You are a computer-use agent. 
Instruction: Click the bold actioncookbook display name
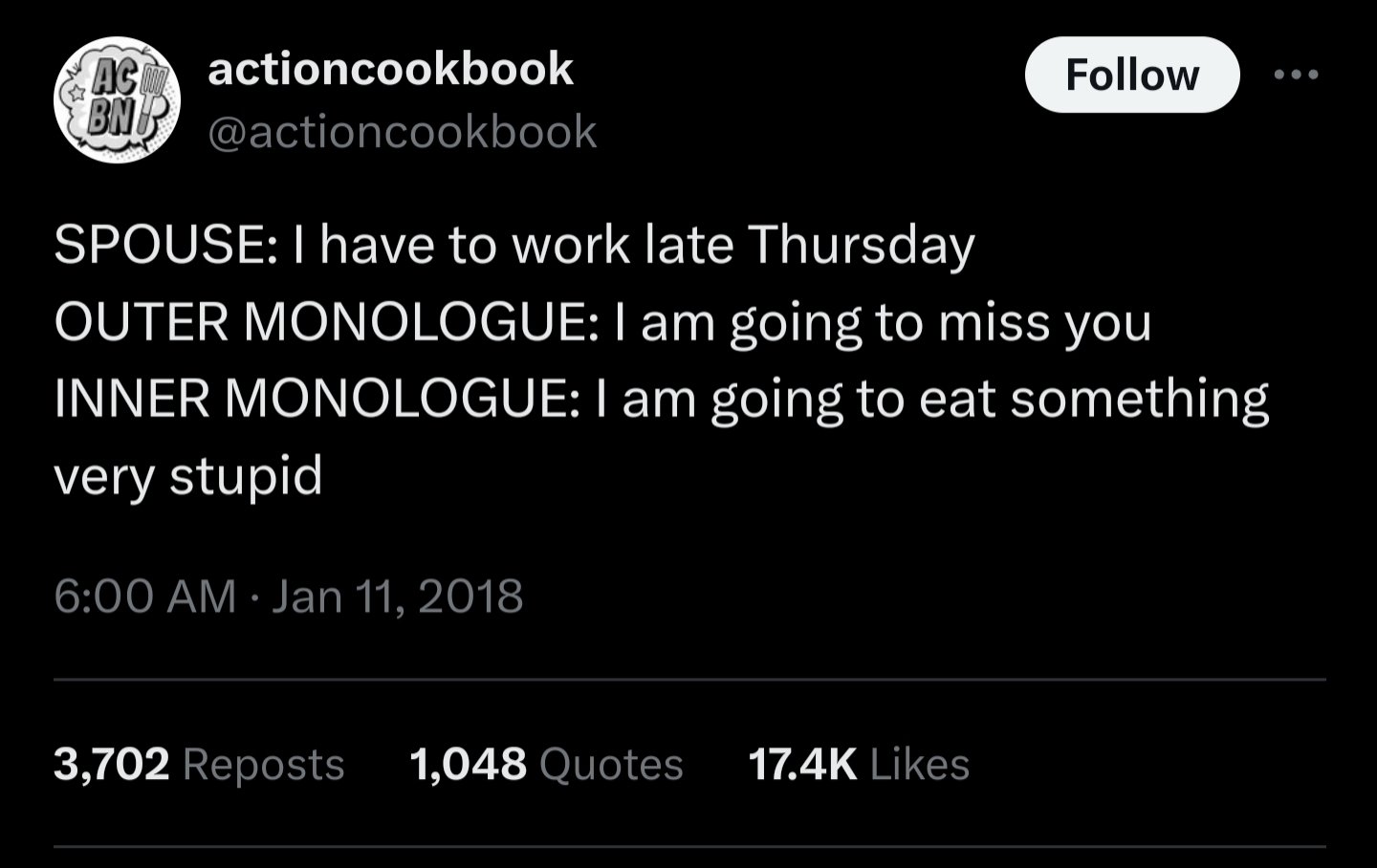click(390, 69)
